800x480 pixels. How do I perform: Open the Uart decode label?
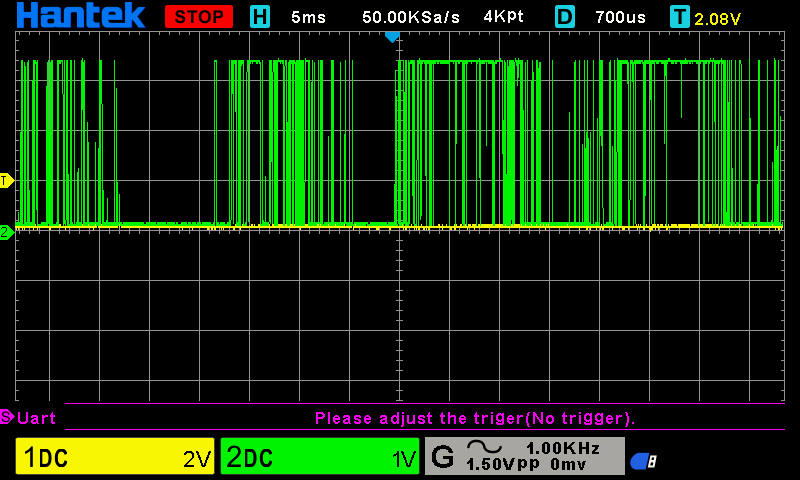click(x=37, y=418)
